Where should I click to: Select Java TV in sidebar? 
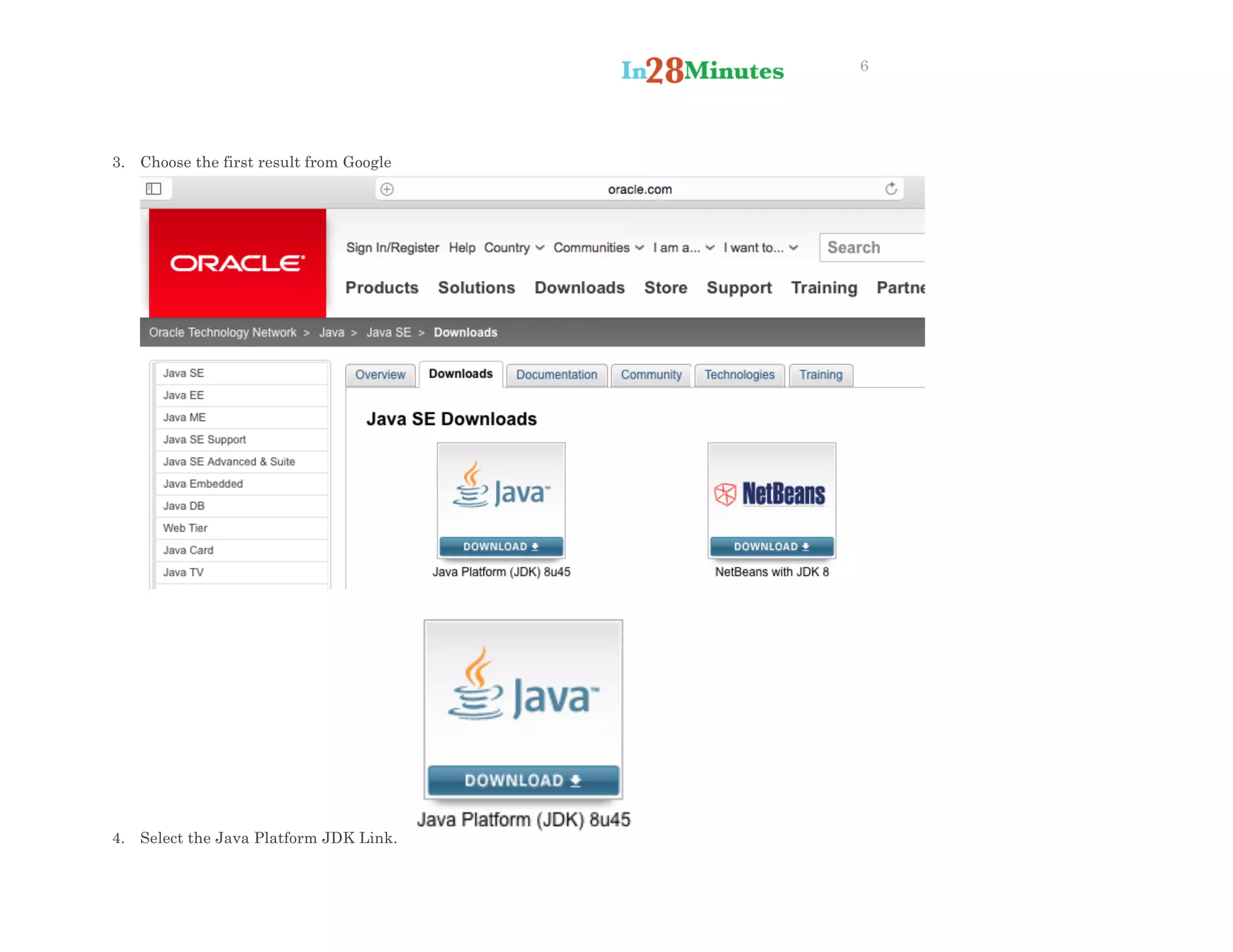tap(241, 573)
